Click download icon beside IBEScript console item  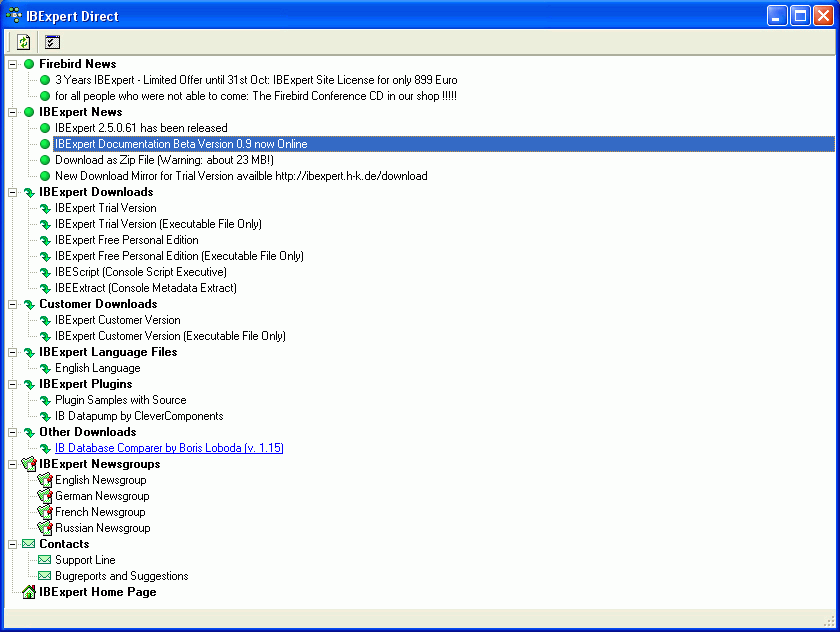(45, 273)
